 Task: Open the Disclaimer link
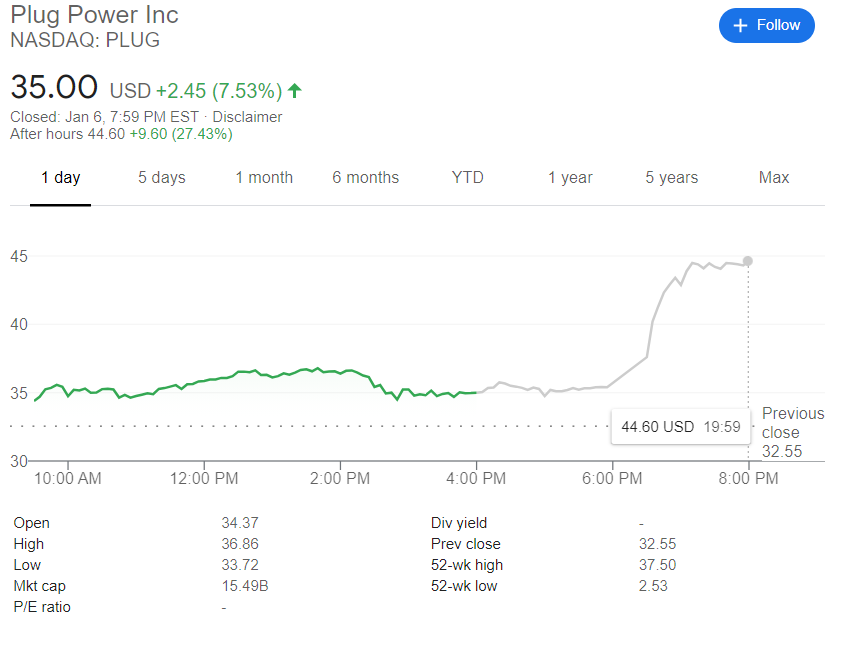(247, 117)
